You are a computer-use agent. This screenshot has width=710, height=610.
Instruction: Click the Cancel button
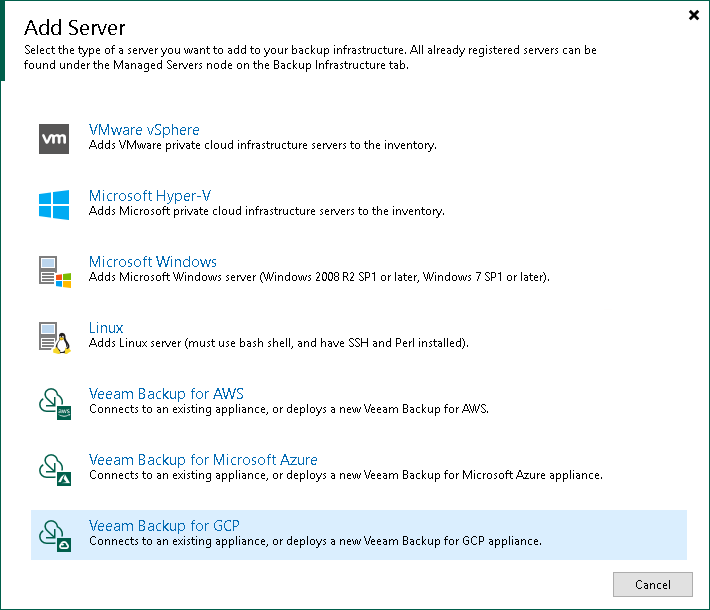pyautogui.click(x=652, y=585)
